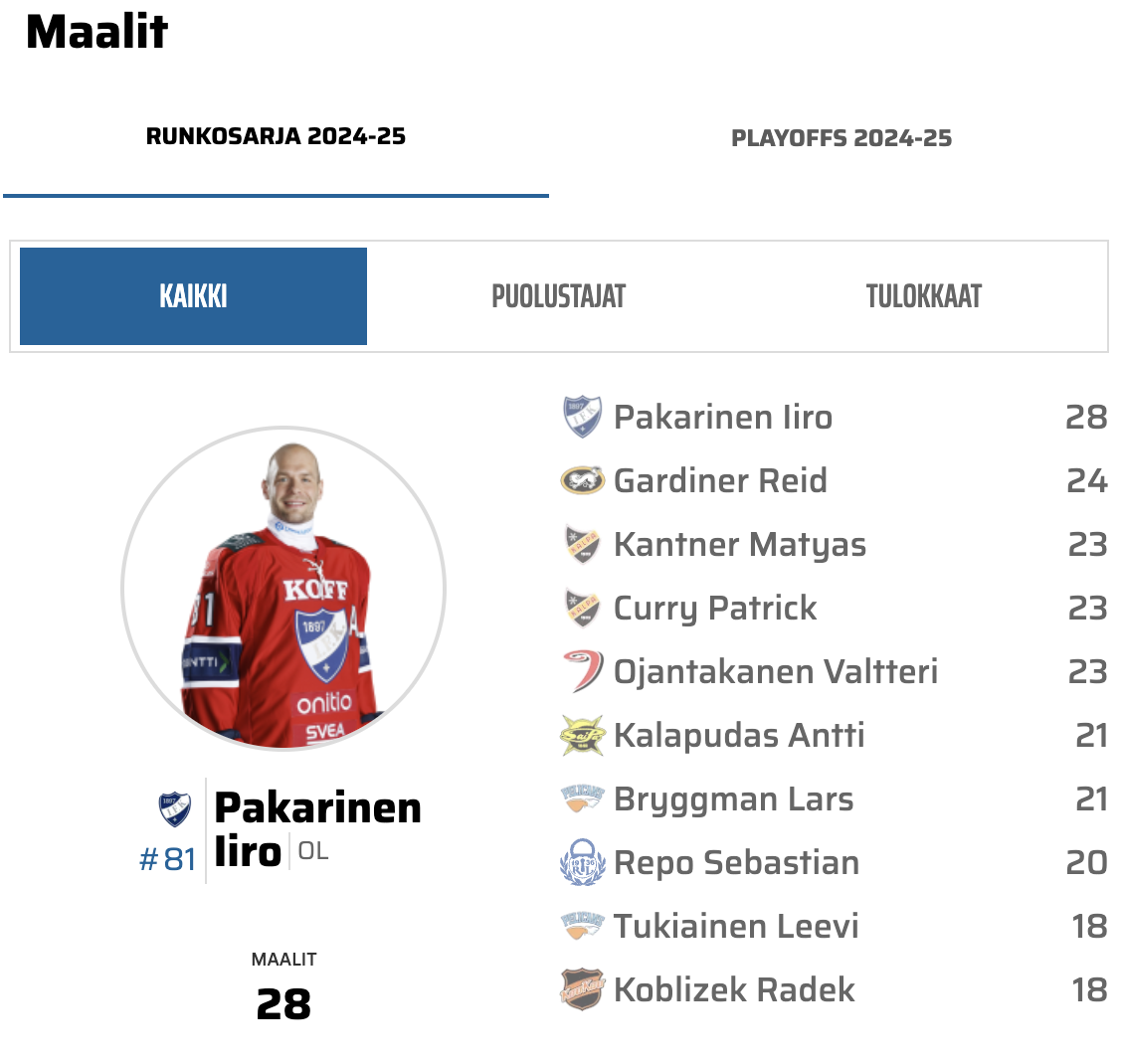Filter goals by Puolustajat

coord(558,296)
